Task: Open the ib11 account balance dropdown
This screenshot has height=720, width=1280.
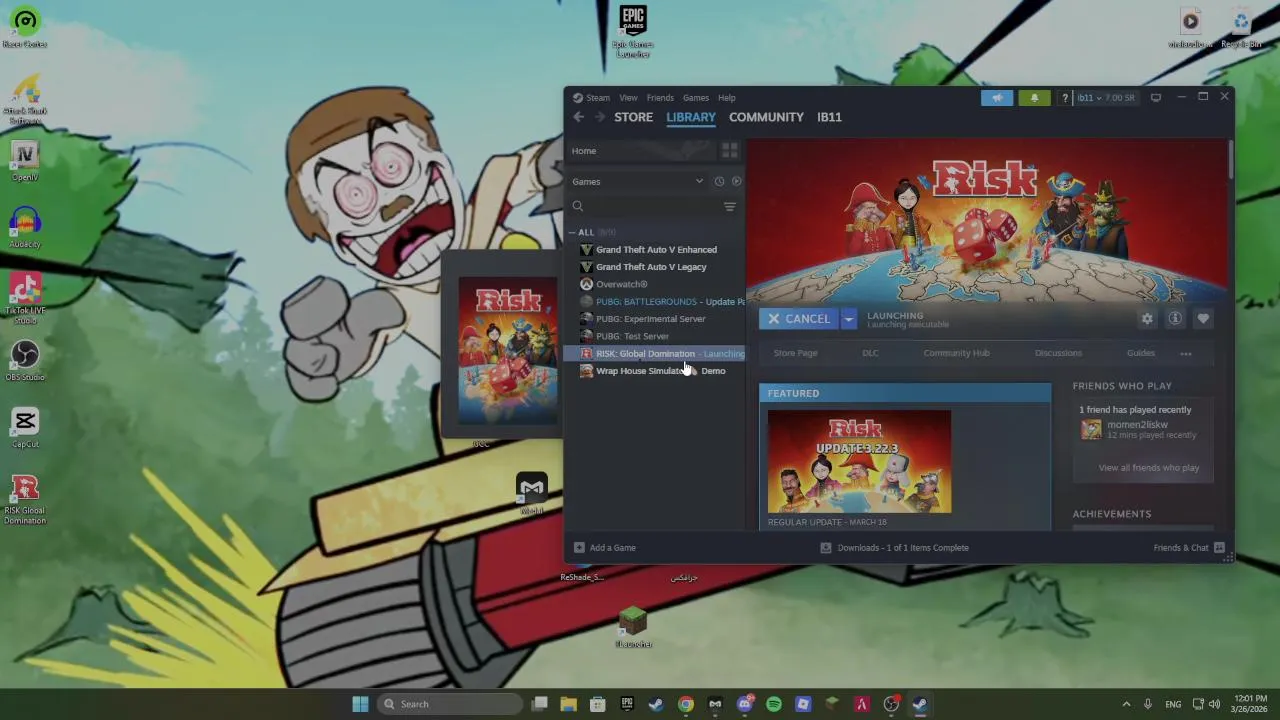Action: click(1106, 98)
